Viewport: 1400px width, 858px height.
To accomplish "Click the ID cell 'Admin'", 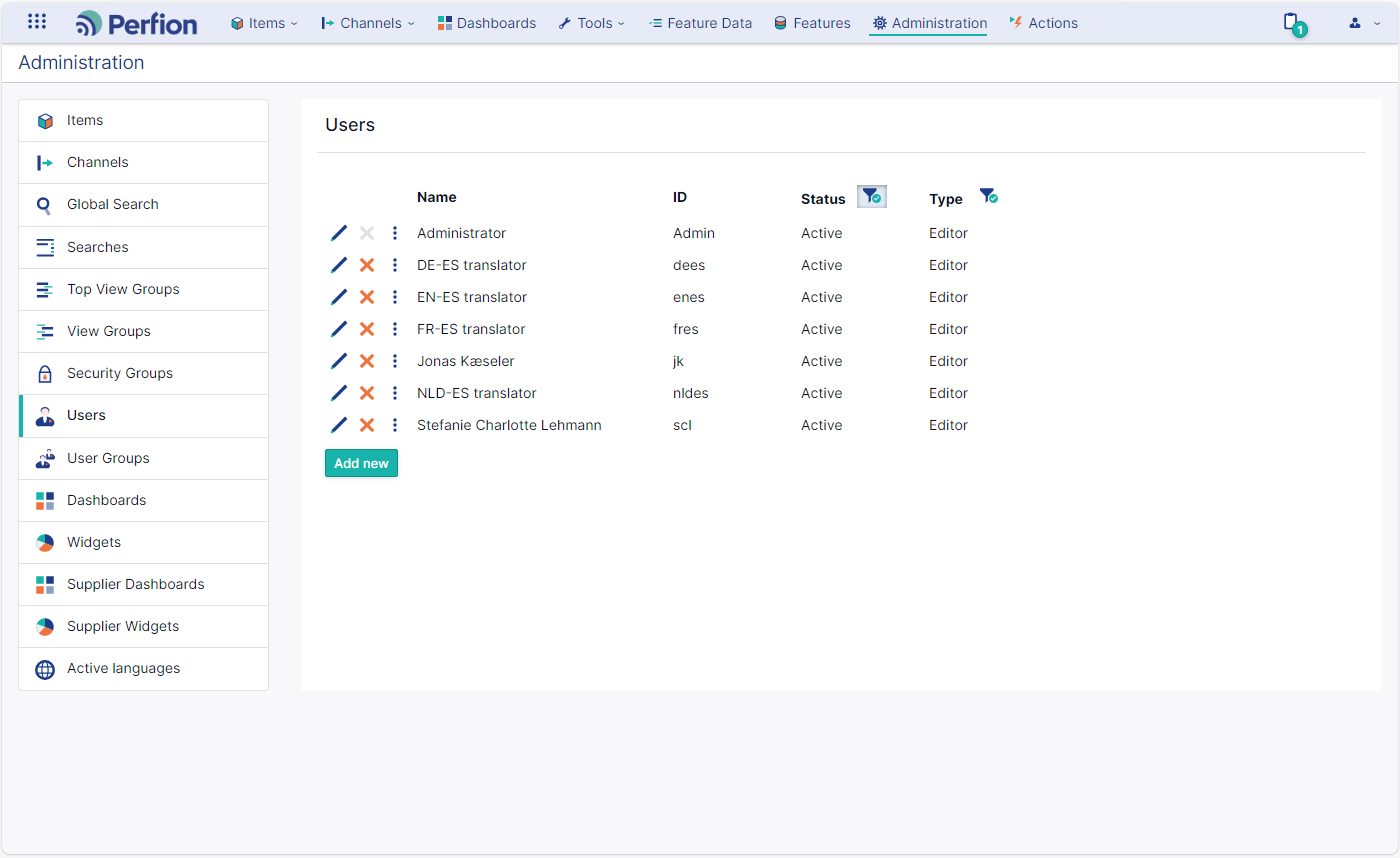I will pyautogui.click(x=694, y=233).
